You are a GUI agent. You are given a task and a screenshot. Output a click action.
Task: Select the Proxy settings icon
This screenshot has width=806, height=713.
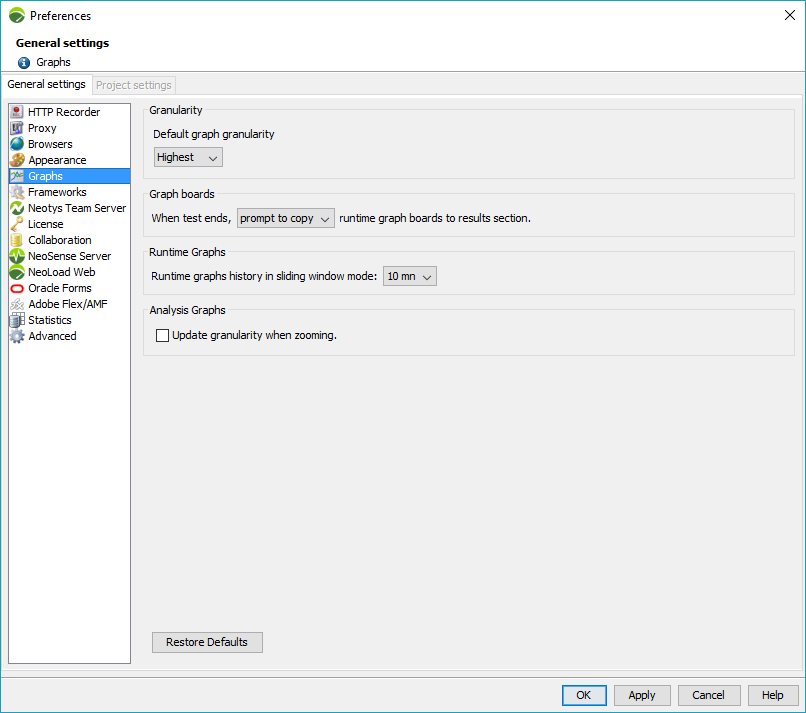17,128
